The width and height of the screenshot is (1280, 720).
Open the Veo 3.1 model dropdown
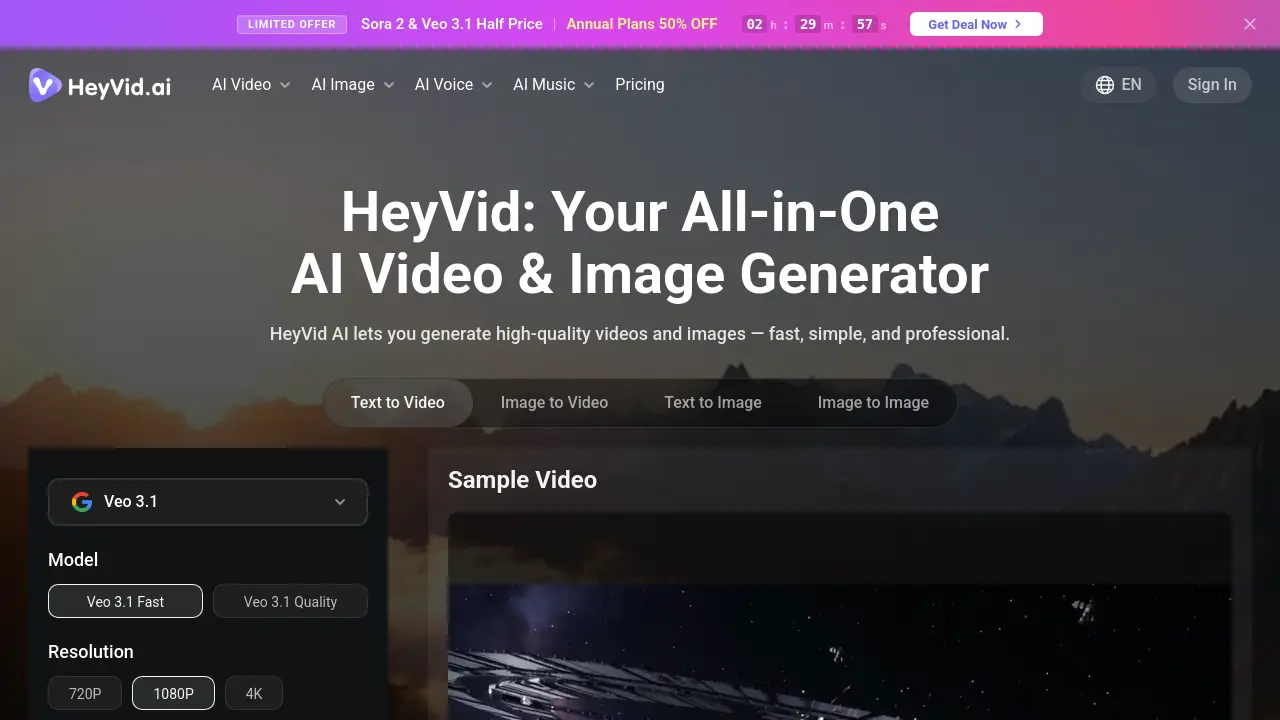pos(208,502)
